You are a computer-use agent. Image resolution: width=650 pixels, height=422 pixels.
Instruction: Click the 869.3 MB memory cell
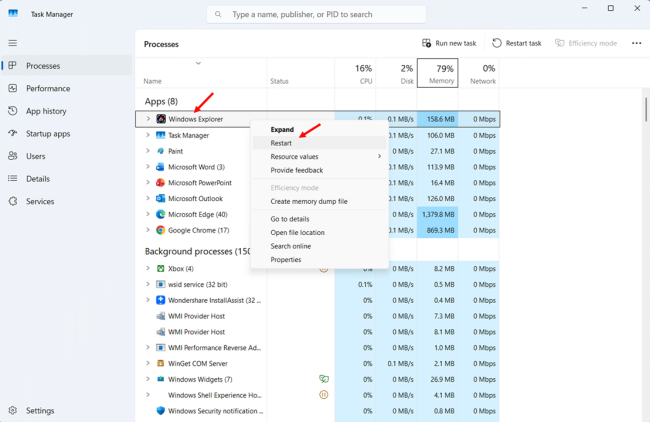pos(437,230)
